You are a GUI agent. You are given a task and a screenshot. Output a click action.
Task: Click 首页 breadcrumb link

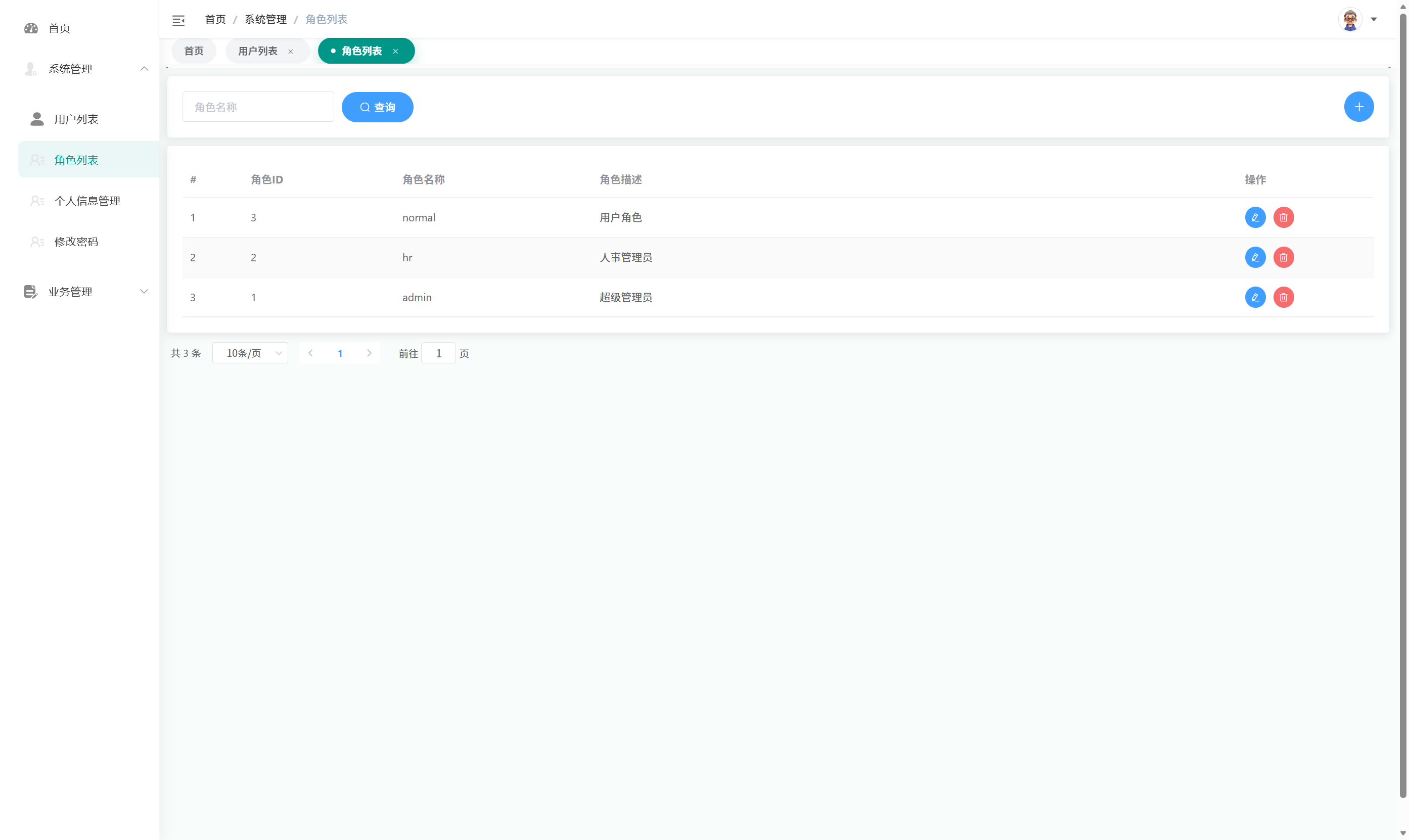215,20
